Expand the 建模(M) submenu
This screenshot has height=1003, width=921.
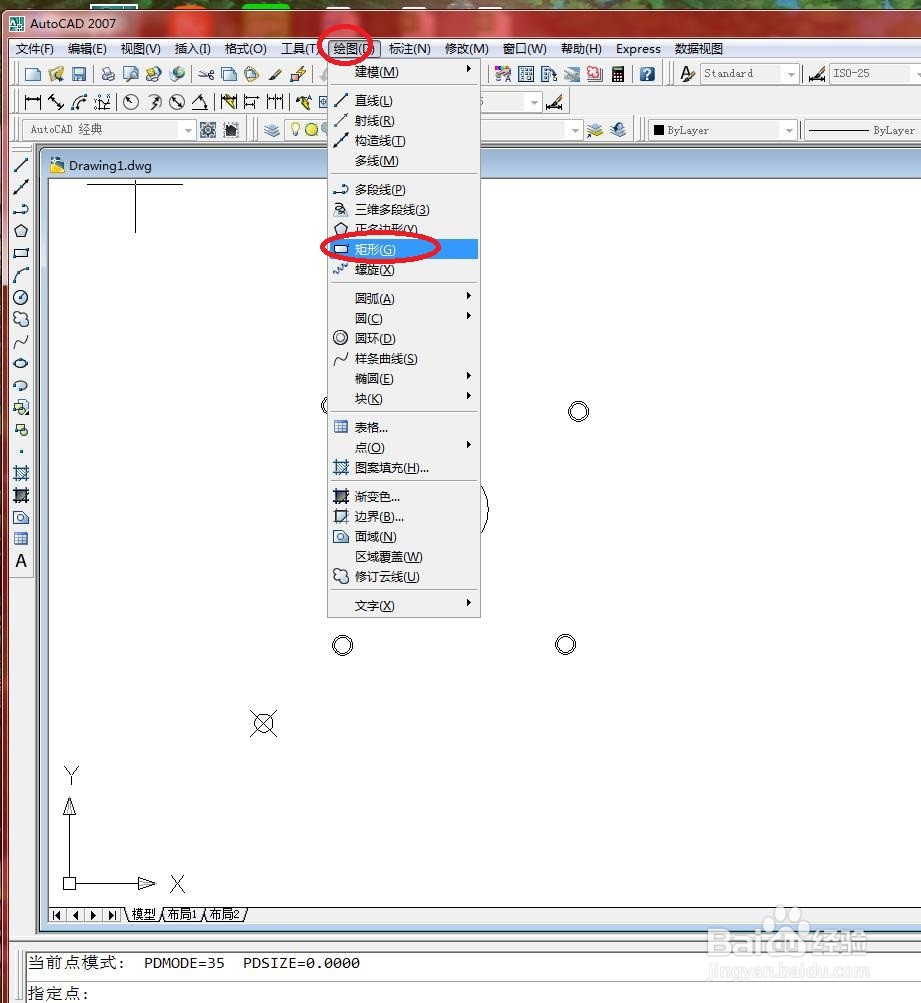[404, 72]
